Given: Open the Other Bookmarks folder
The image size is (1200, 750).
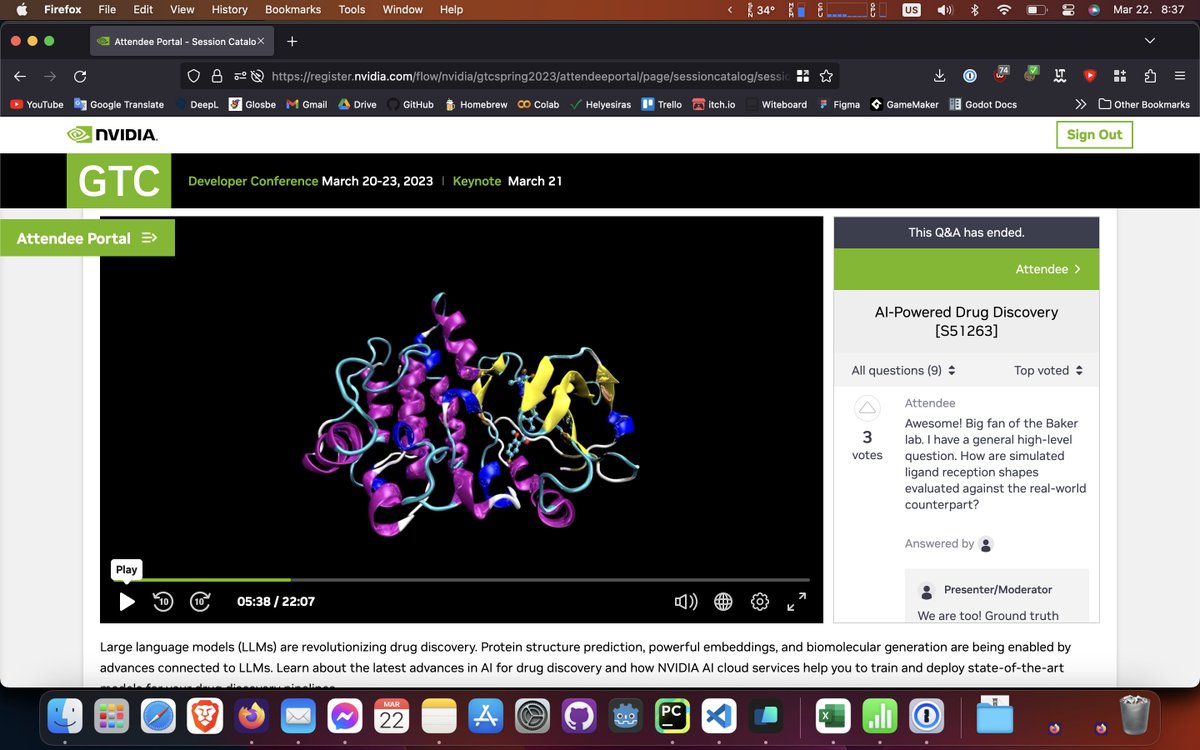Looking at the screenshot, I should pos(1144,104).
